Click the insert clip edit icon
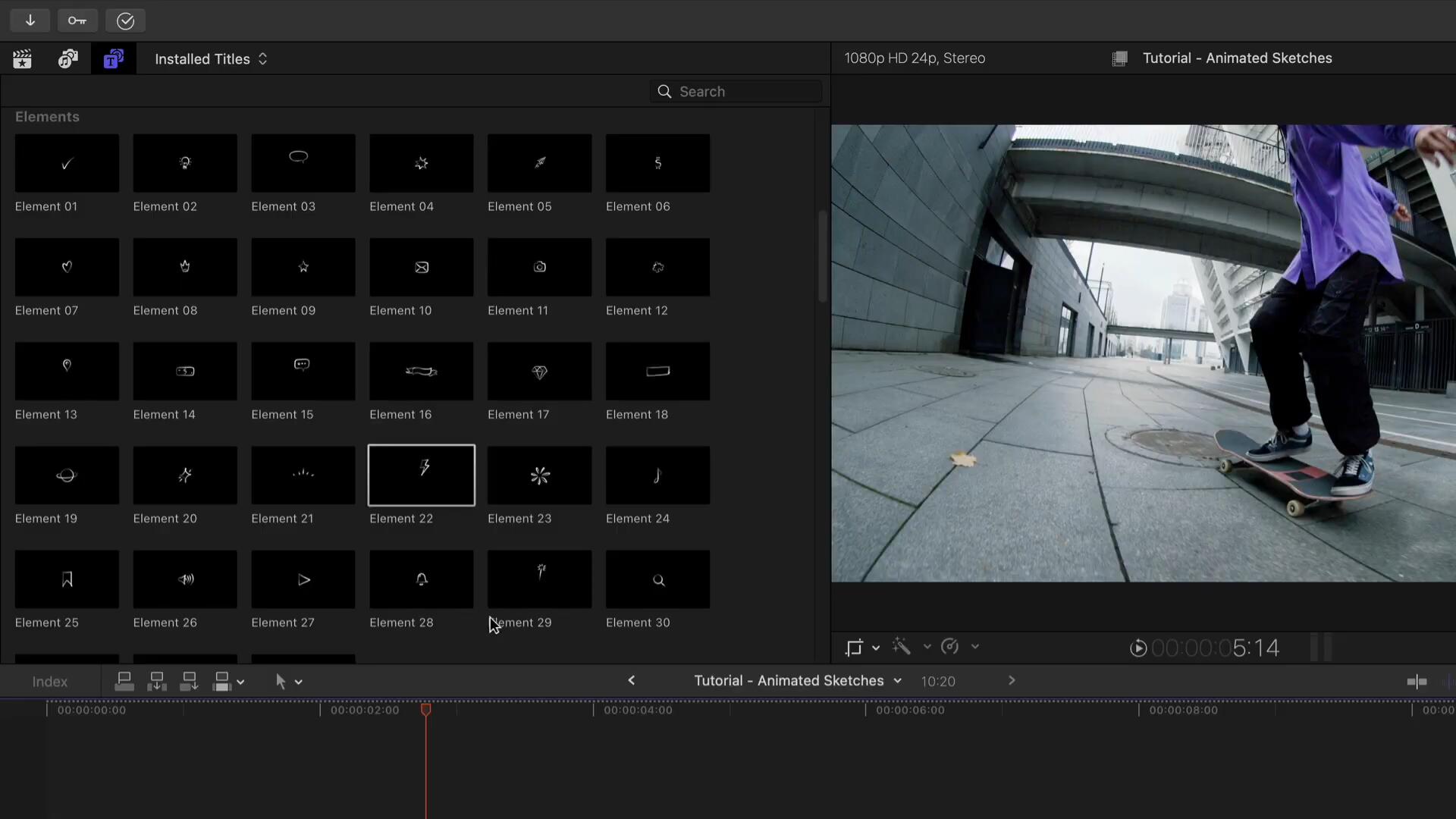Image resolution: width=1456 pixels, height=819 pixels. pos(157,682)
